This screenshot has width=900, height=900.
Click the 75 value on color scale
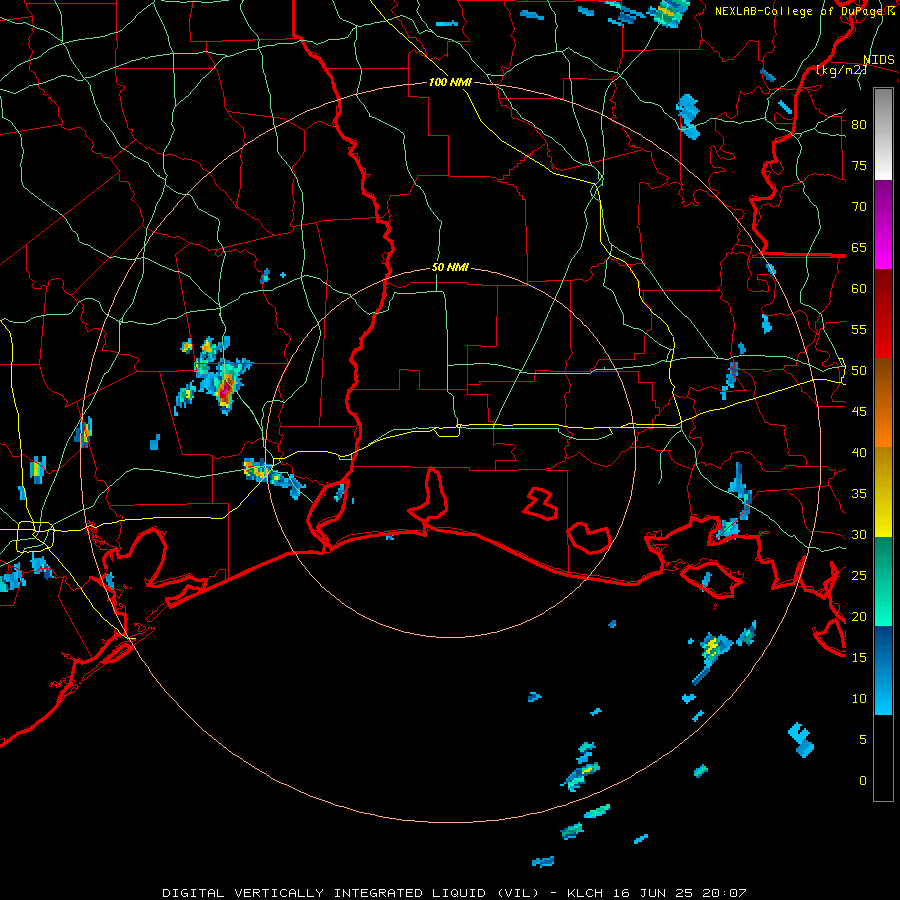pyautogui.click(x=859, y=165)
